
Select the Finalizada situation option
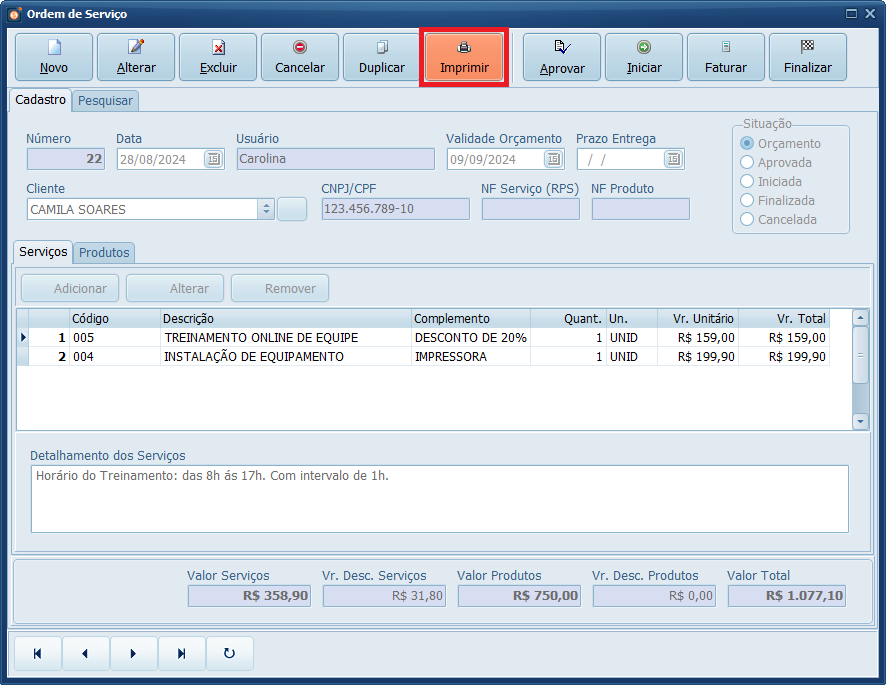747,200
